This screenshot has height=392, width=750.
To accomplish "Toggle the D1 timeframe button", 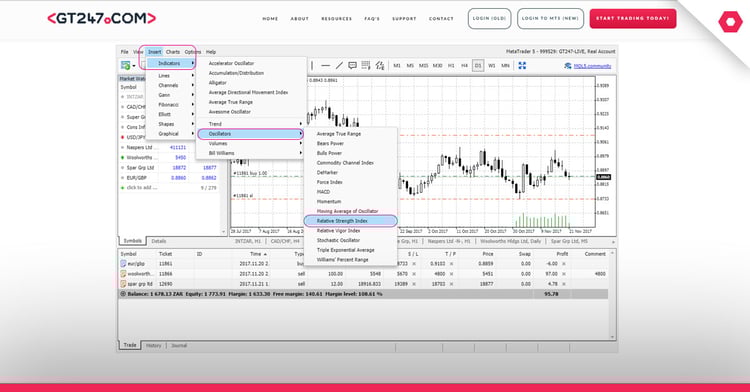I will point(478,65).
